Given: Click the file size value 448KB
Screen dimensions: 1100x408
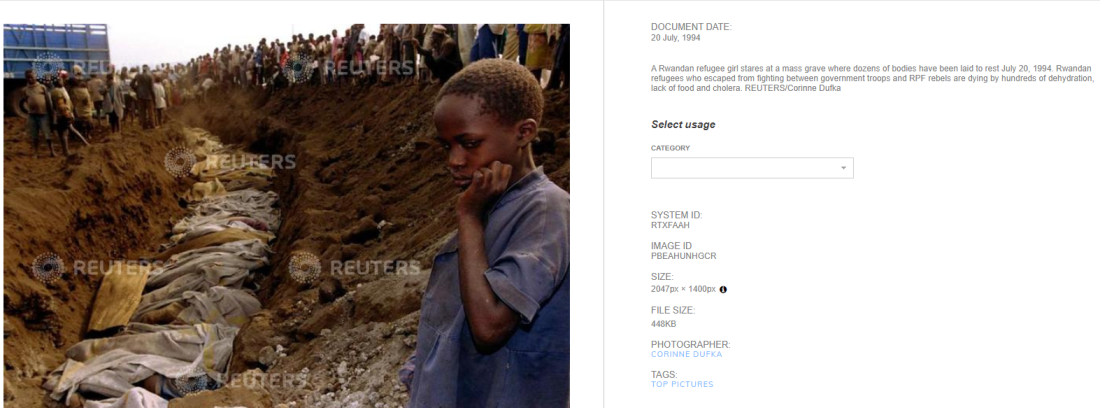Looking at the screenshot, I should 664,324.
